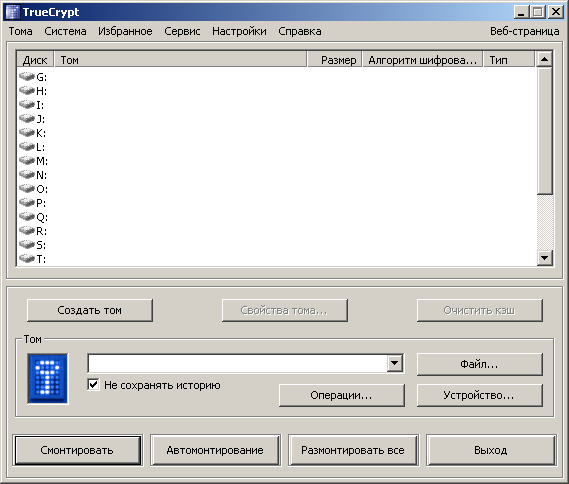Select the G: drive icon
569x484 pixels.
27,77
